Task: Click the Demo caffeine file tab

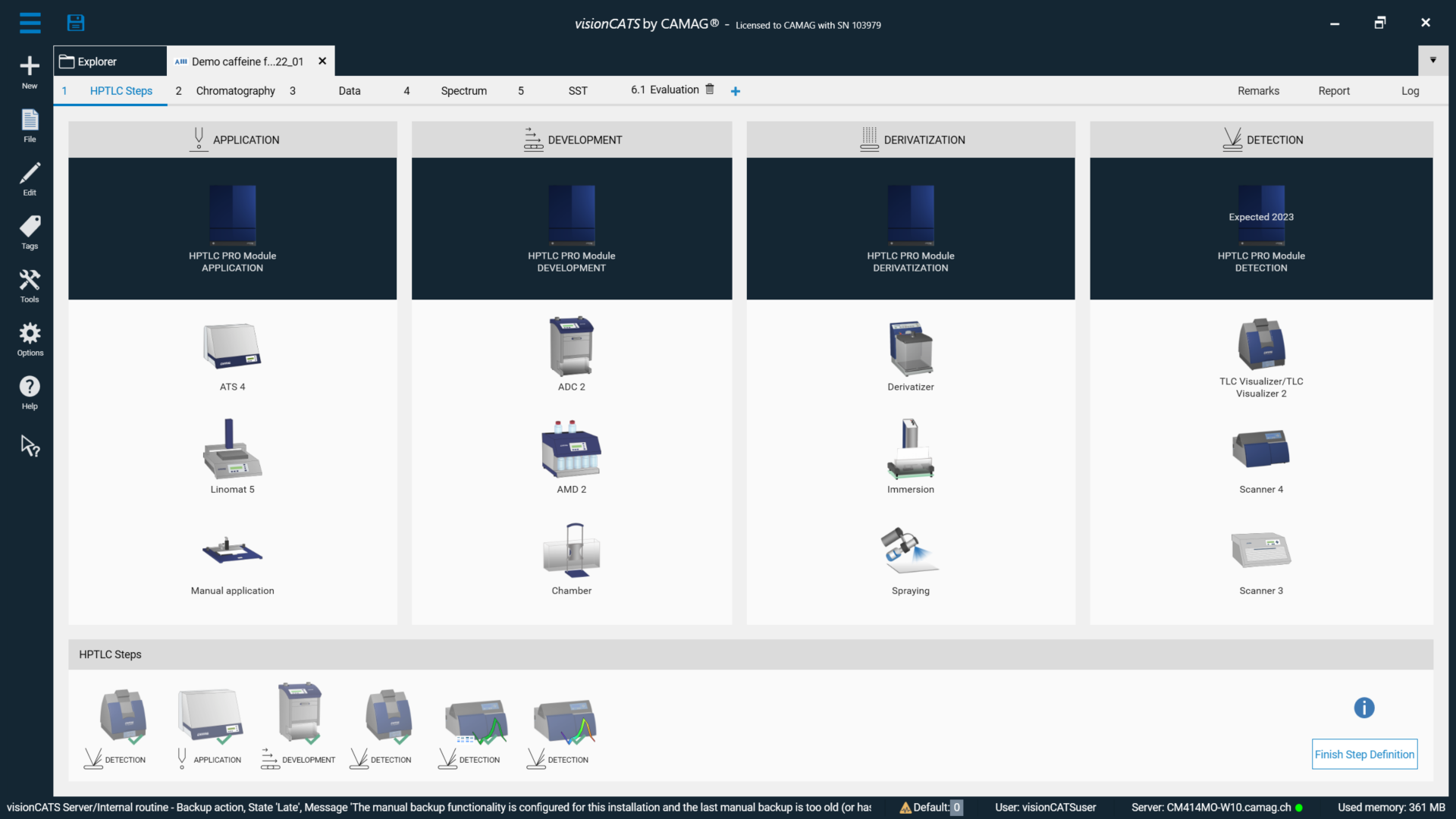Action: pos(247,61)
